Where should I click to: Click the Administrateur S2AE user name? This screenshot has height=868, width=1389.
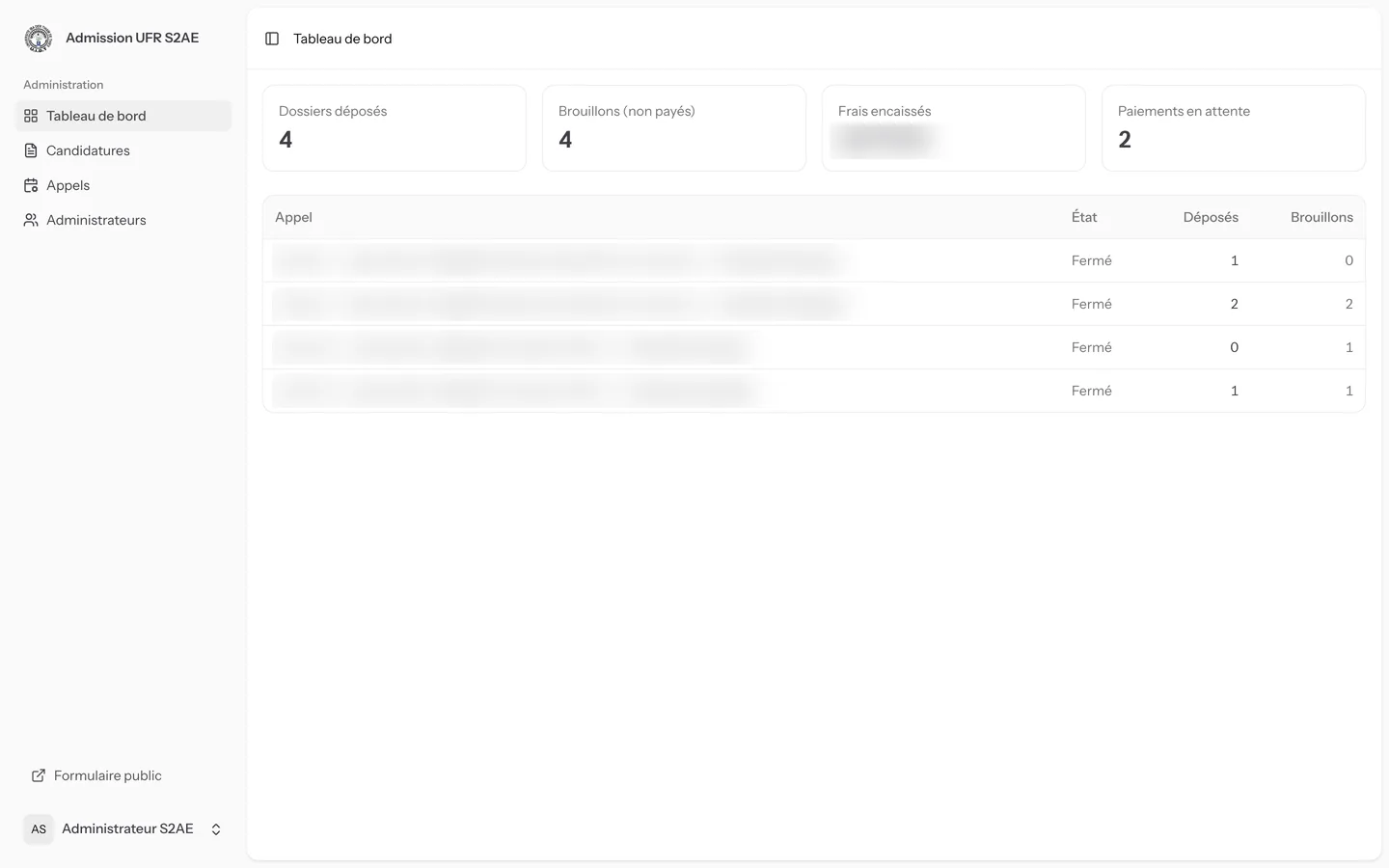(127, 828)
